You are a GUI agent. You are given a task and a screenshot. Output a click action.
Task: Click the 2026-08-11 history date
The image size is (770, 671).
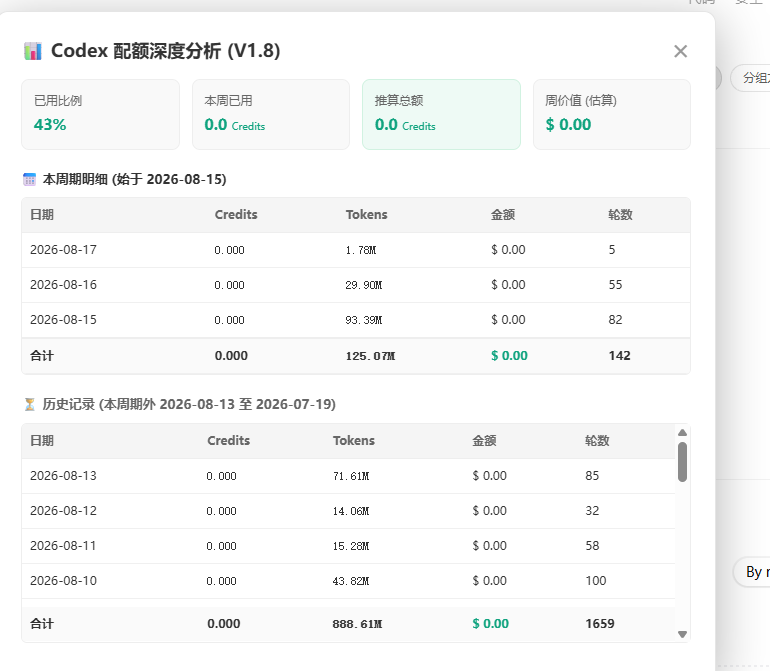pyautogui.click(x=63, y=545)
